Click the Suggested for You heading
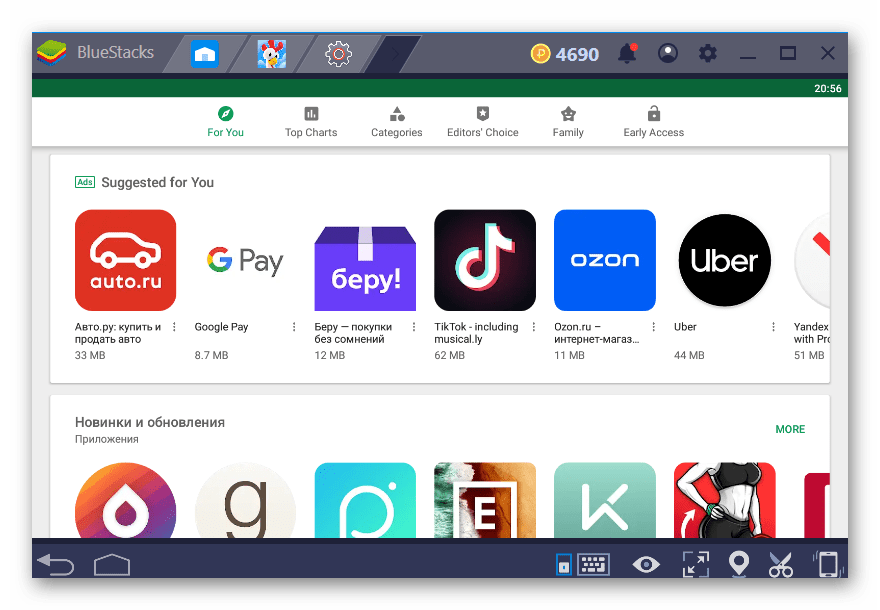The image size is (880, 610). tap(157, 182)
